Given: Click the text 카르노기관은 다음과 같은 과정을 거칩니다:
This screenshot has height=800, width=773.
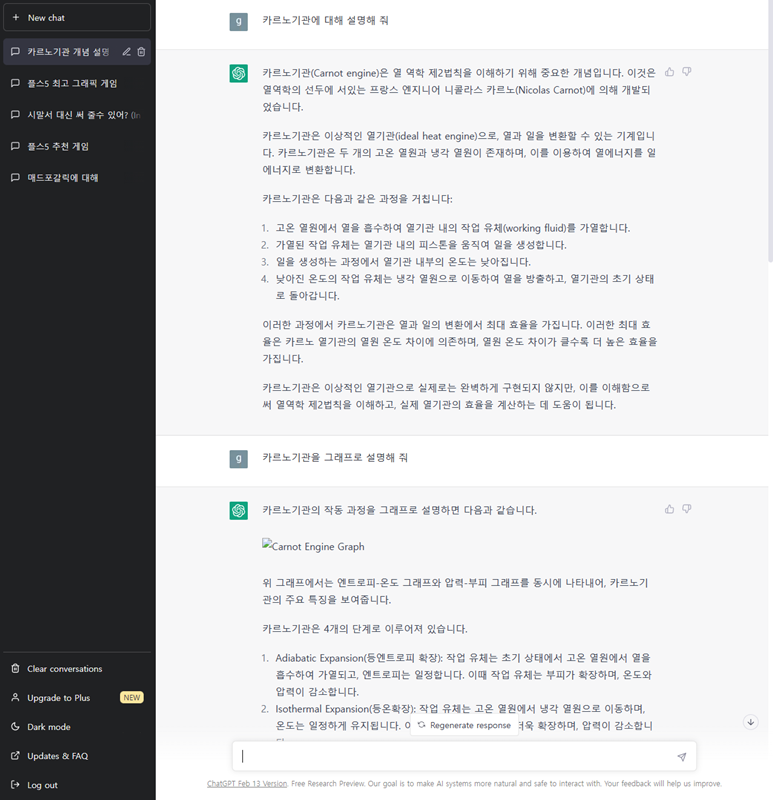Looking at the screenshot, I should click(358, 198).
